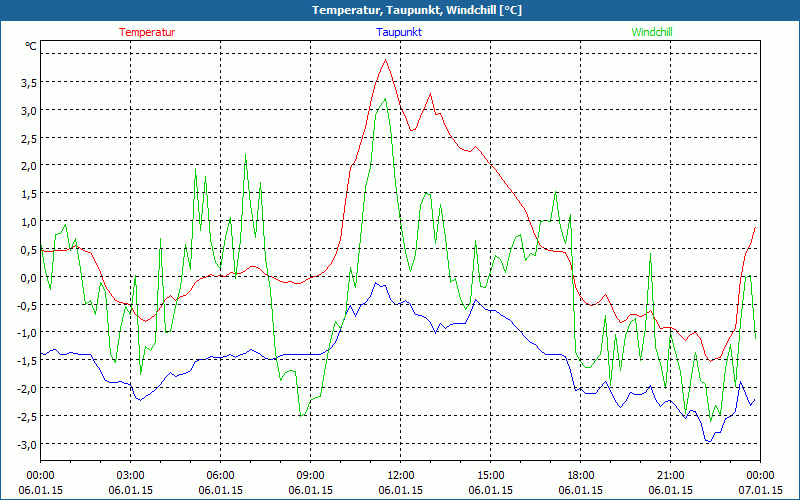The image size is (800, 500).
Task: Select the blue 'Taupunkt' legend label
Action: [399, 32]
